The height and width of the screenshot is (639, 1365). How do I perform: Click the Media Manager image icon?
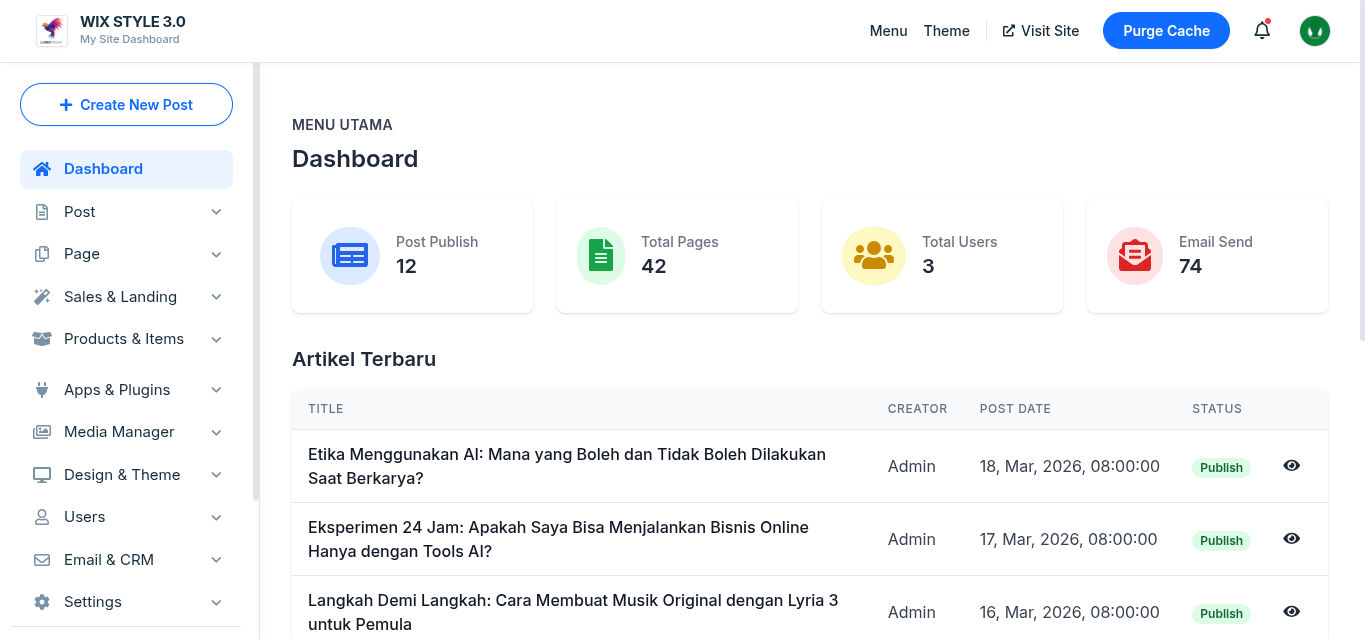pos(42,432)
